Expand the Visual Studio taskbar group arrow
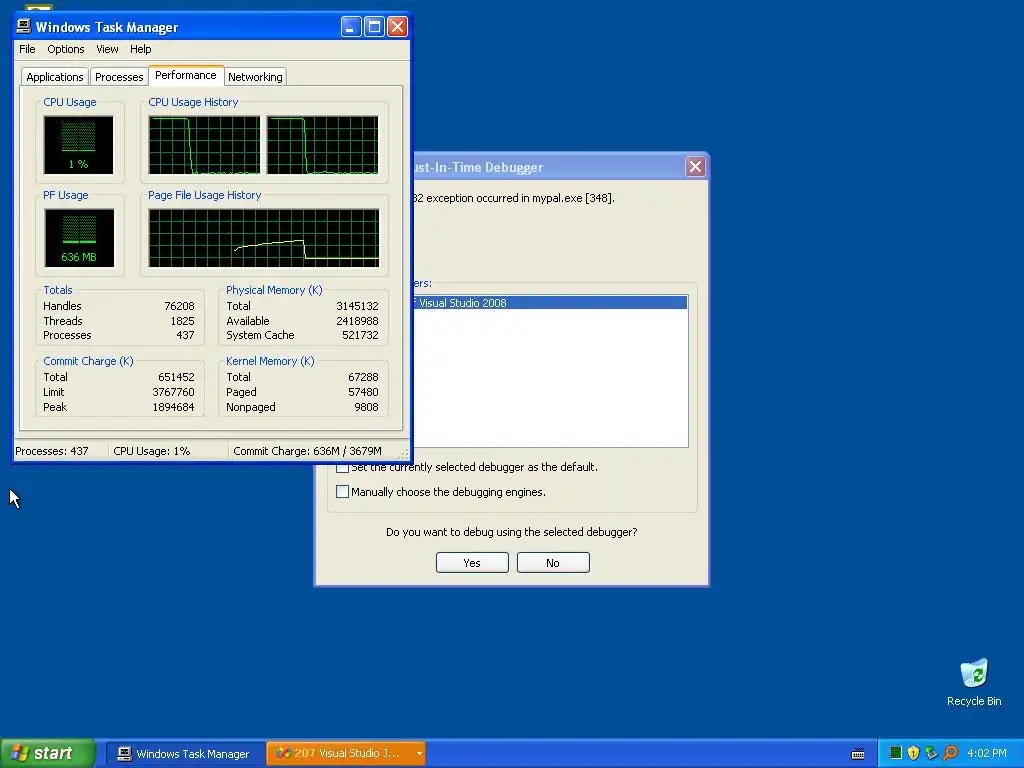 pos(419,754)
